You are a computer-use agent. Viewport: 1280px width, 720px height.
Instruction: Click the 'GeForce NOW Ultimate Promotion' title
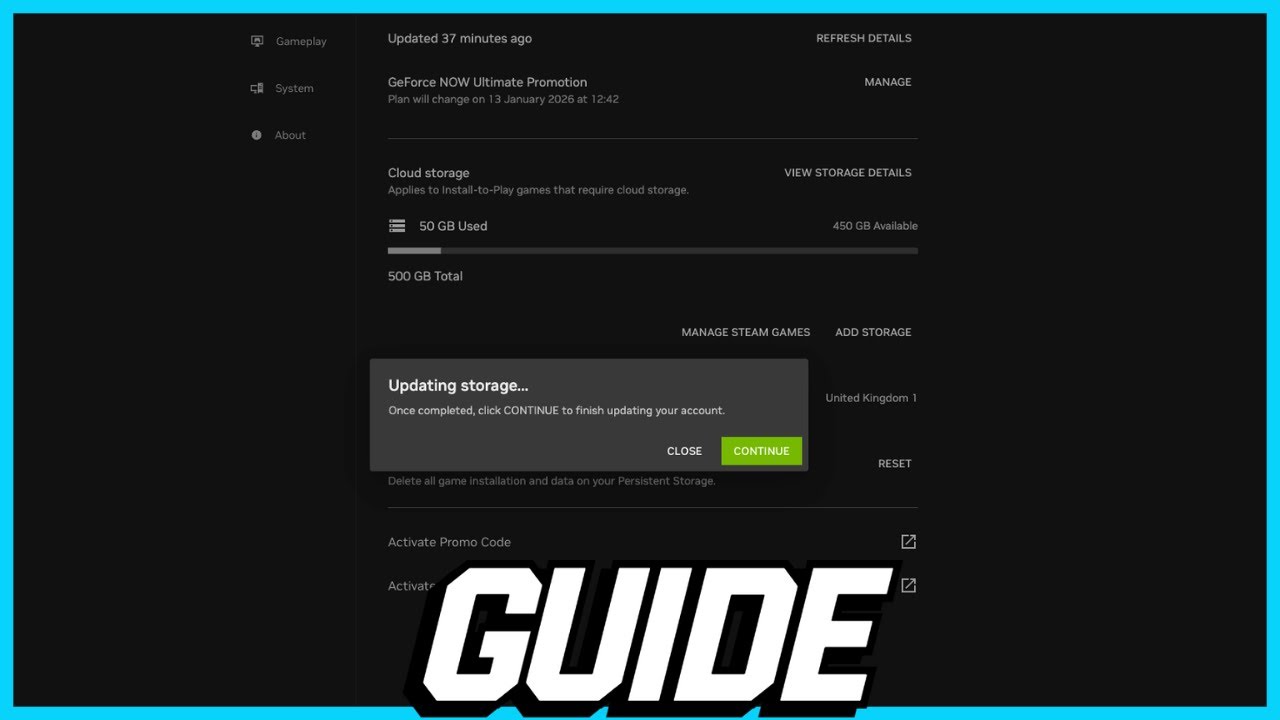[487, 82]
